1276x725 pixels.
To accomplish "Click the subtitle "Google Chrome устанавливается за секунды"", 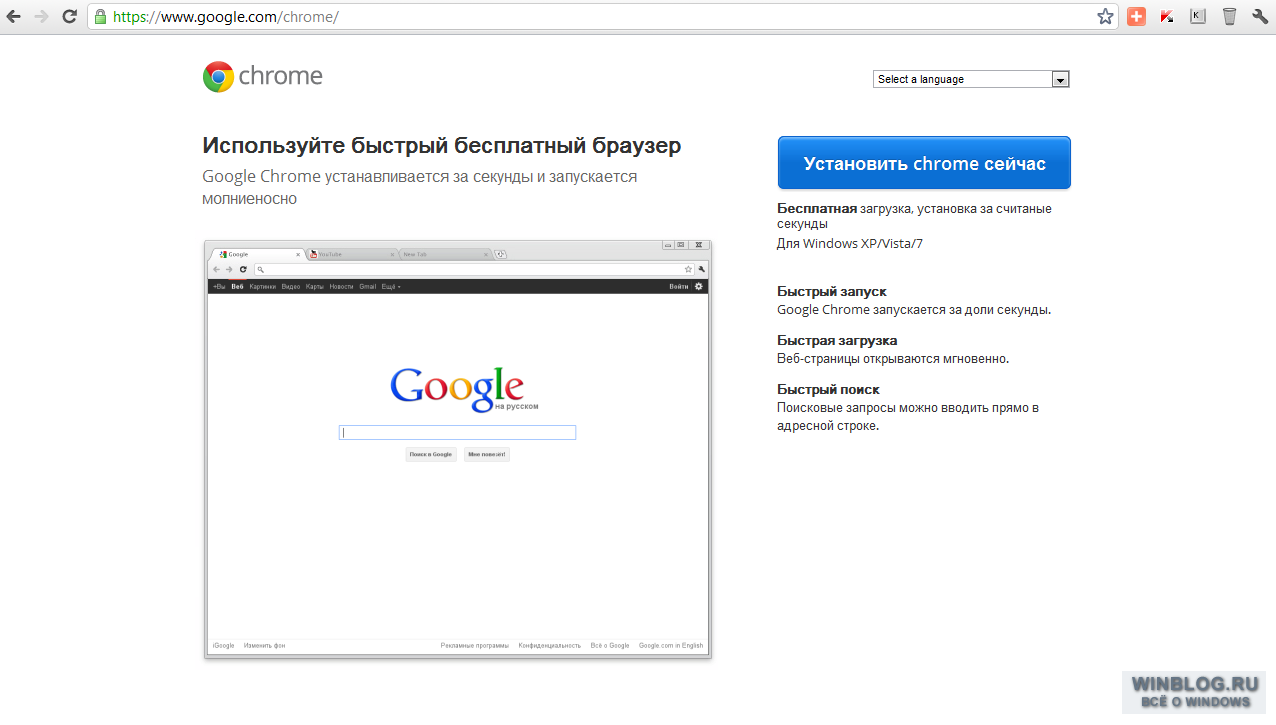I will pos(419,187).
